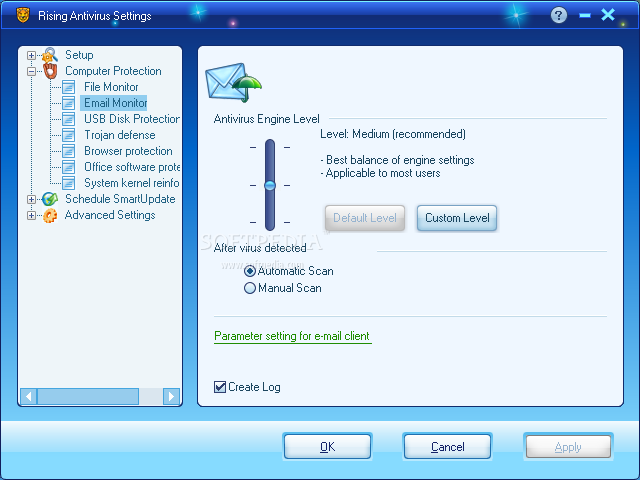Expand the Setup tree node
Viewport: 640px width, 480px height.
[31, 55]
